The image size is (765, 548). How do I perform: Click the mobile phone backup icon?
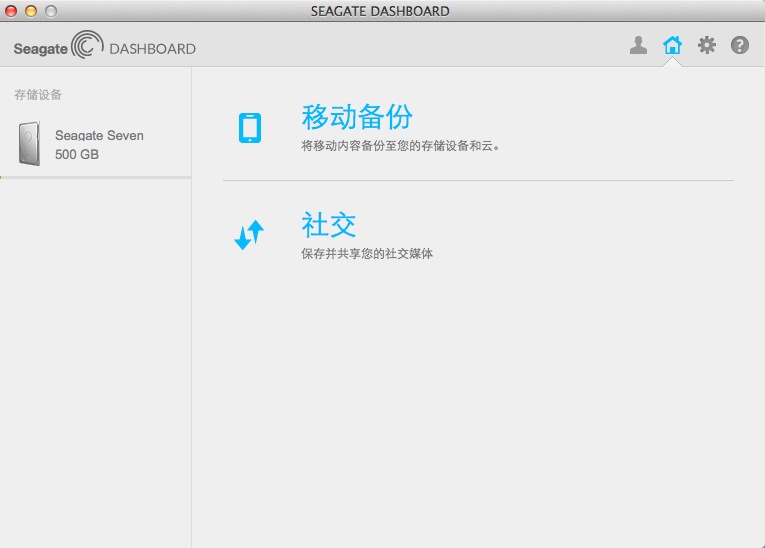tap(250, 128)
